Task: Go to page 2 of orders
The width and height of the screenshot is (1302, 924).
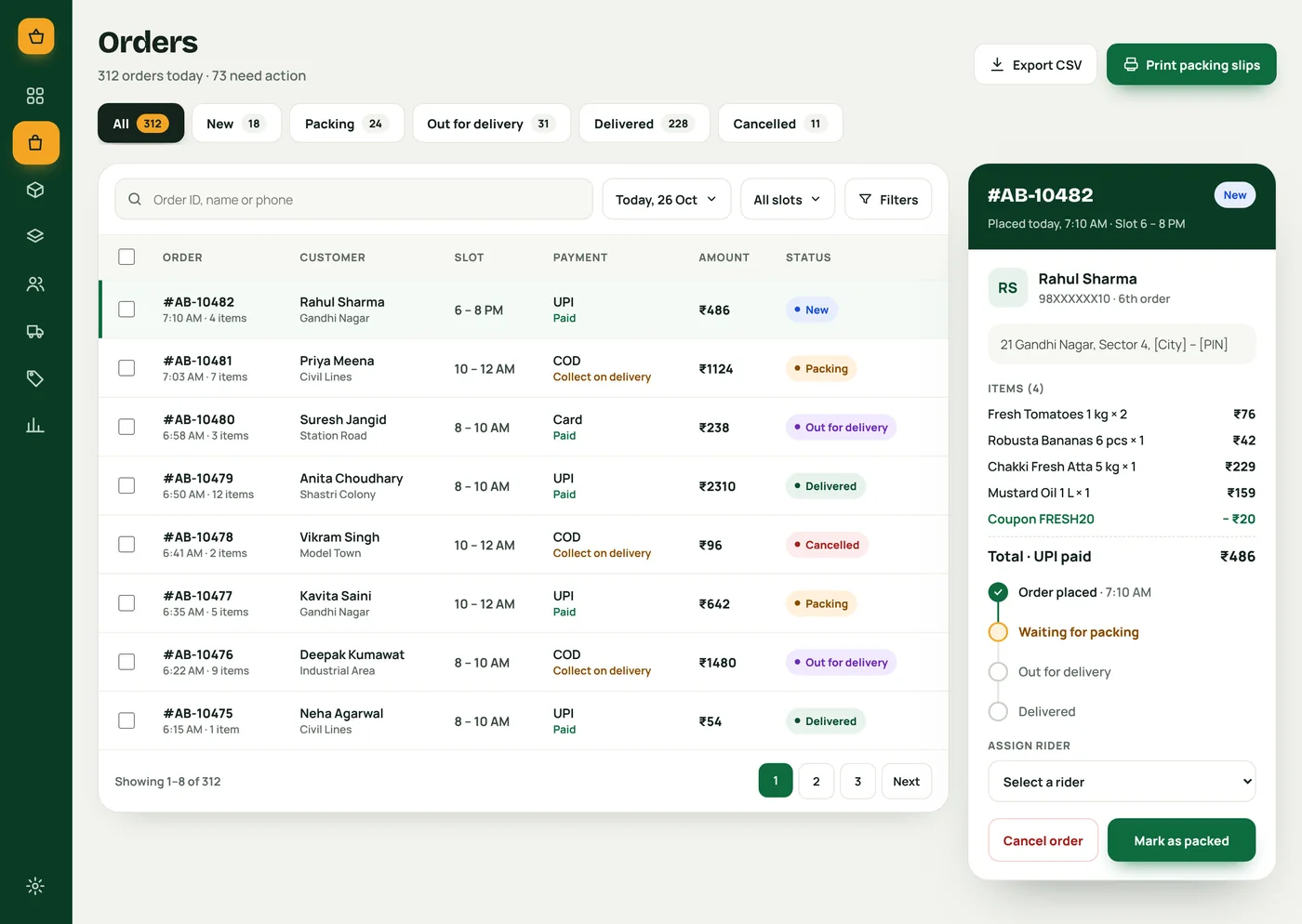Action: pos(816,781)
